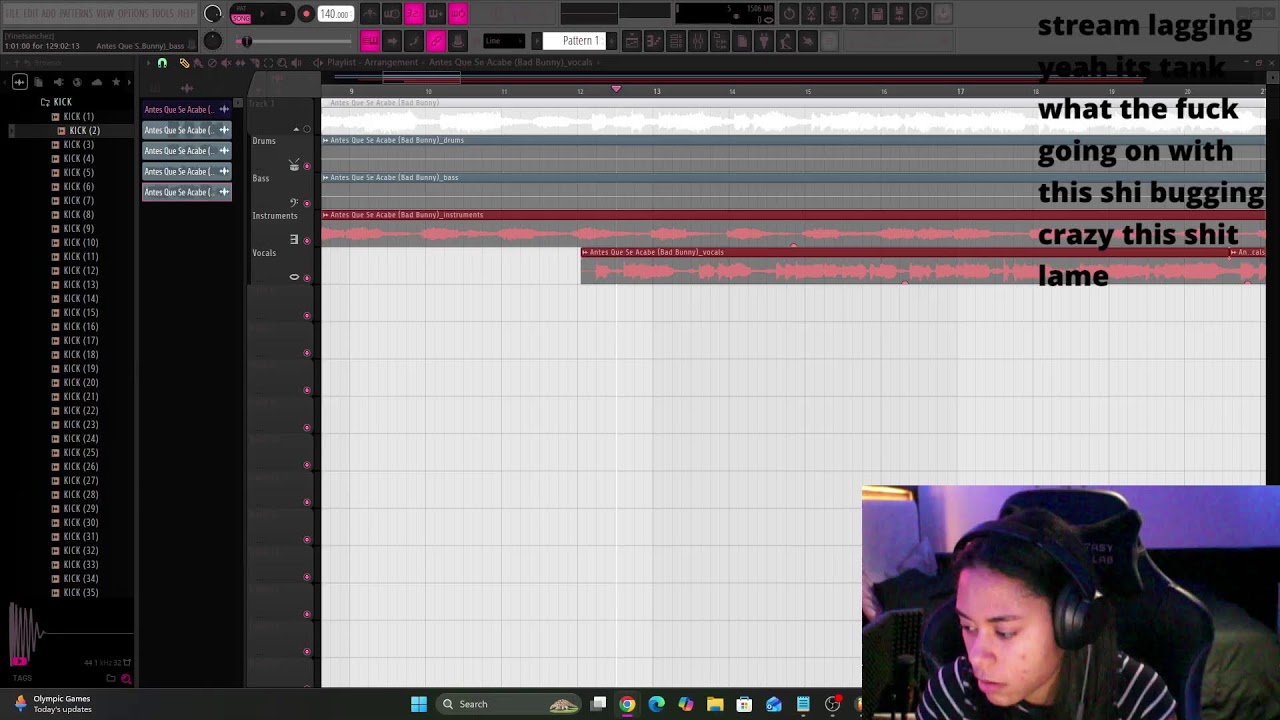This screenshot has width=1280, height=720.
Task: Select the Playback tool in playlist toolbar
Action: coord(297,63)
